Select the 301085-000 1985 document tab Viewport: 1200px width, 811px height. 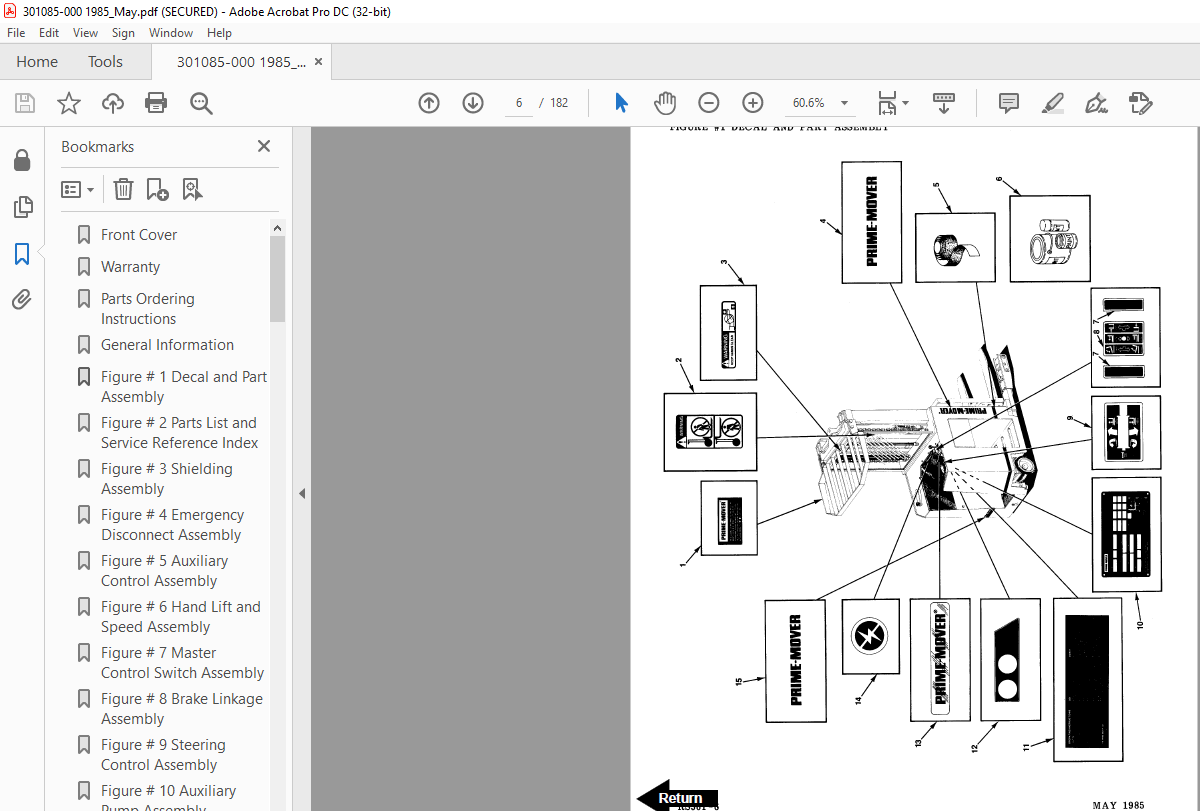coord(241,62)
